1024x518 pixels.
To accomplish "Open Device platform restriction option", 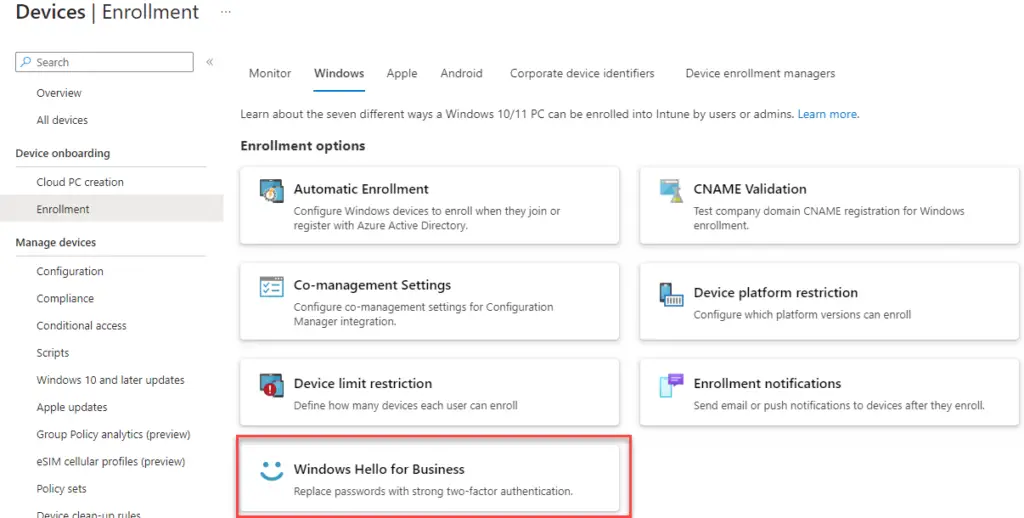I will [x=829, y=302].
